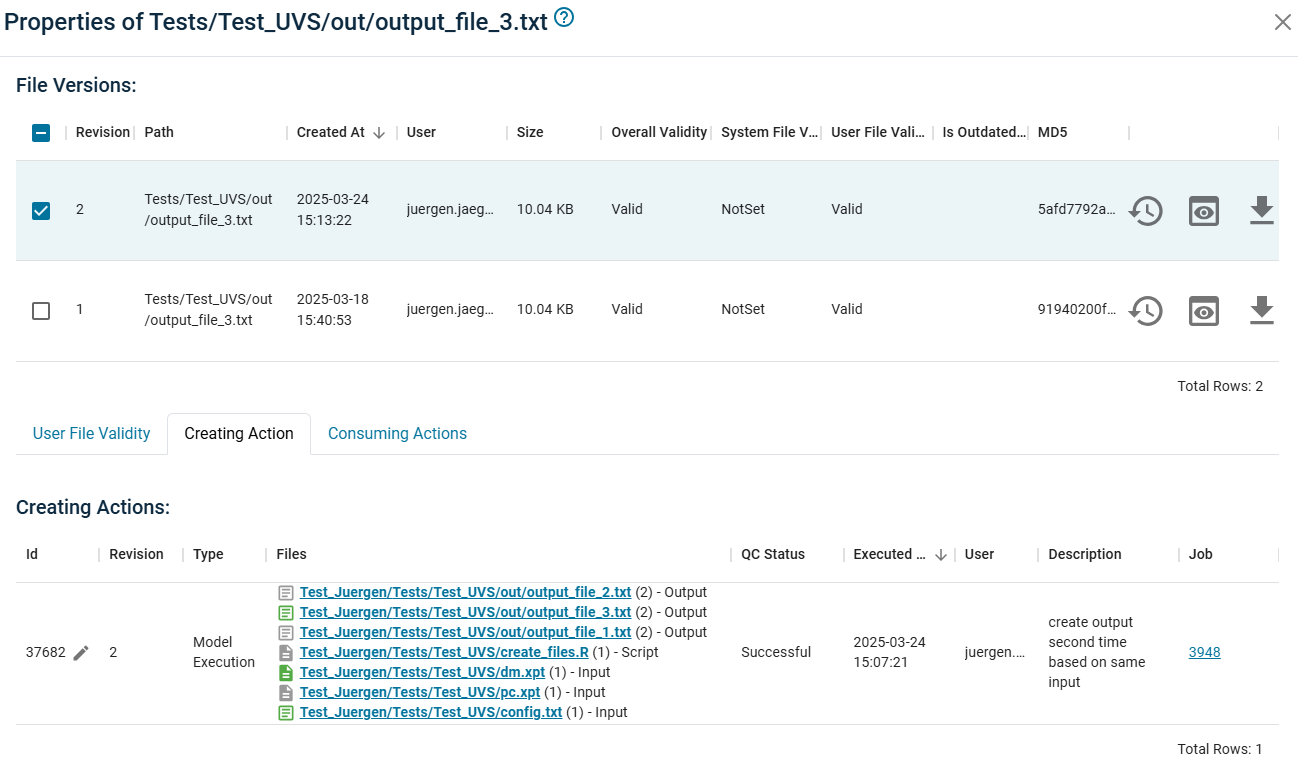Close the Properties dialog
Viewport: 1298px width, 774px height.
click(x=1282, y=22)
